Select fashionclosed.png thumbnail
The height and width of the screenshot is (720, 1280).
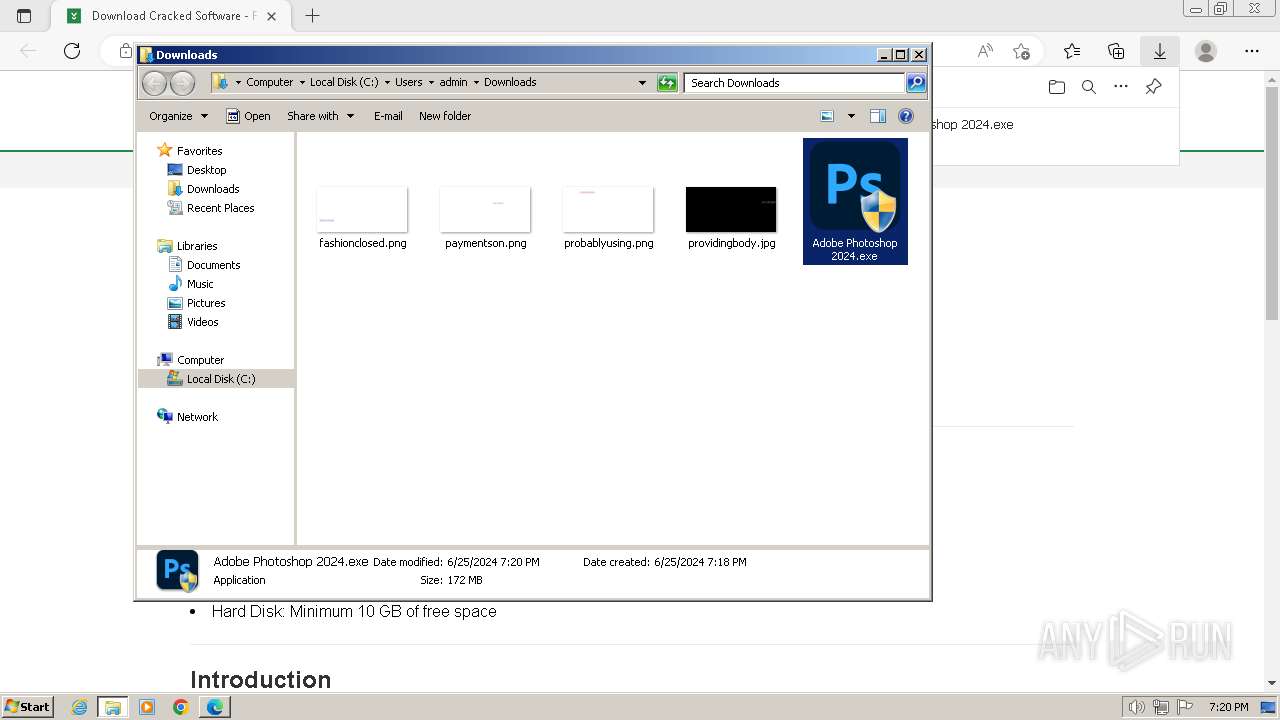coord(362,209)
